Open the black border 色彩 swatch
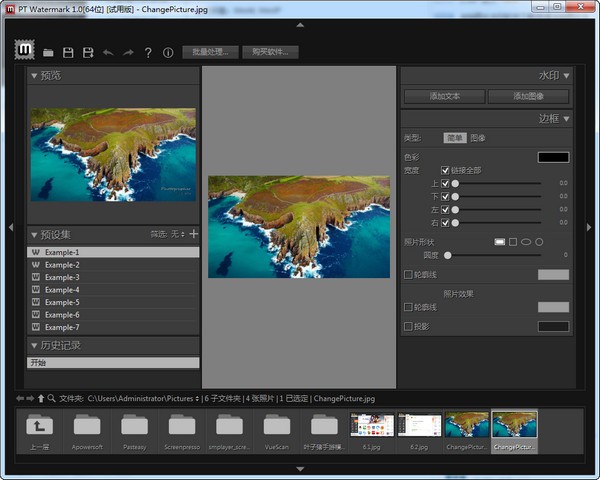 553,156
